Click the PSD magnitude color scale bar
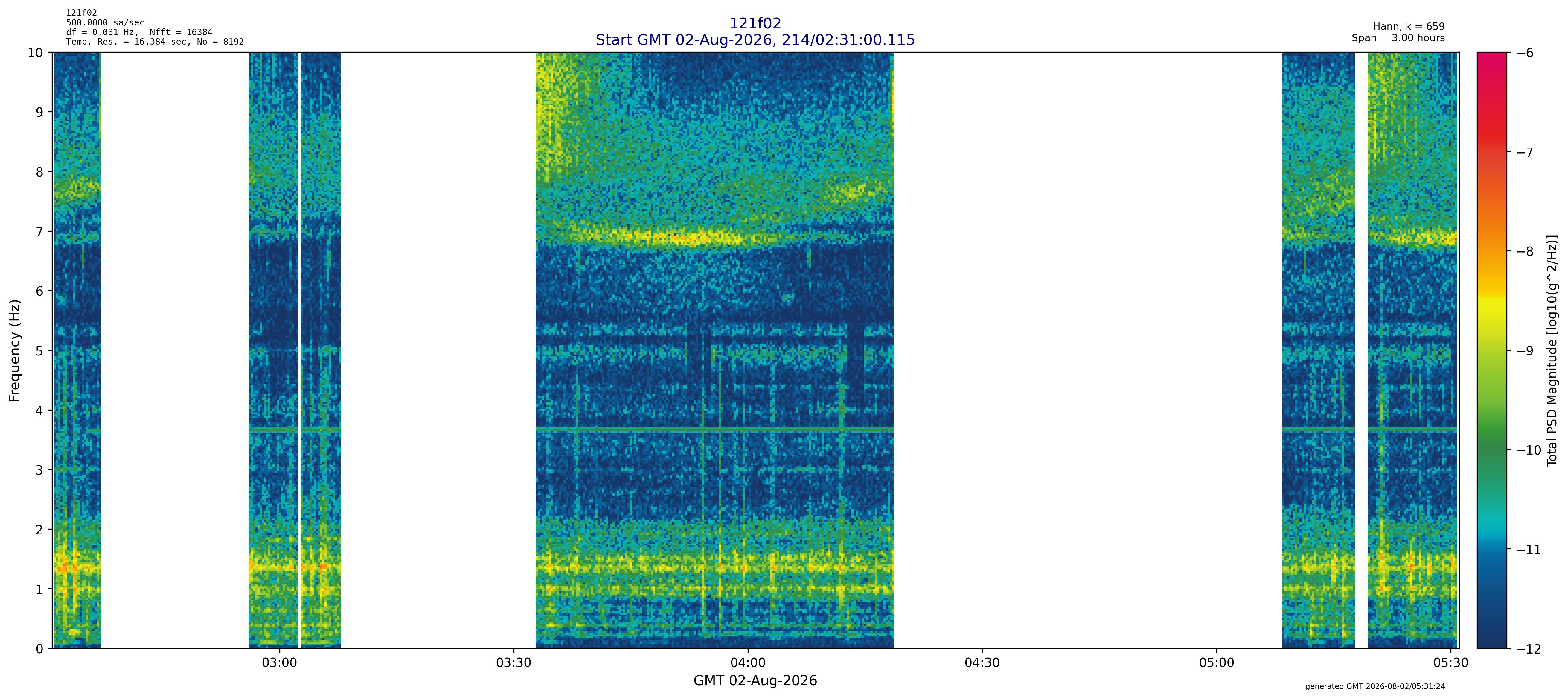Screen dimensions: 1568x699 [1493, 350]
